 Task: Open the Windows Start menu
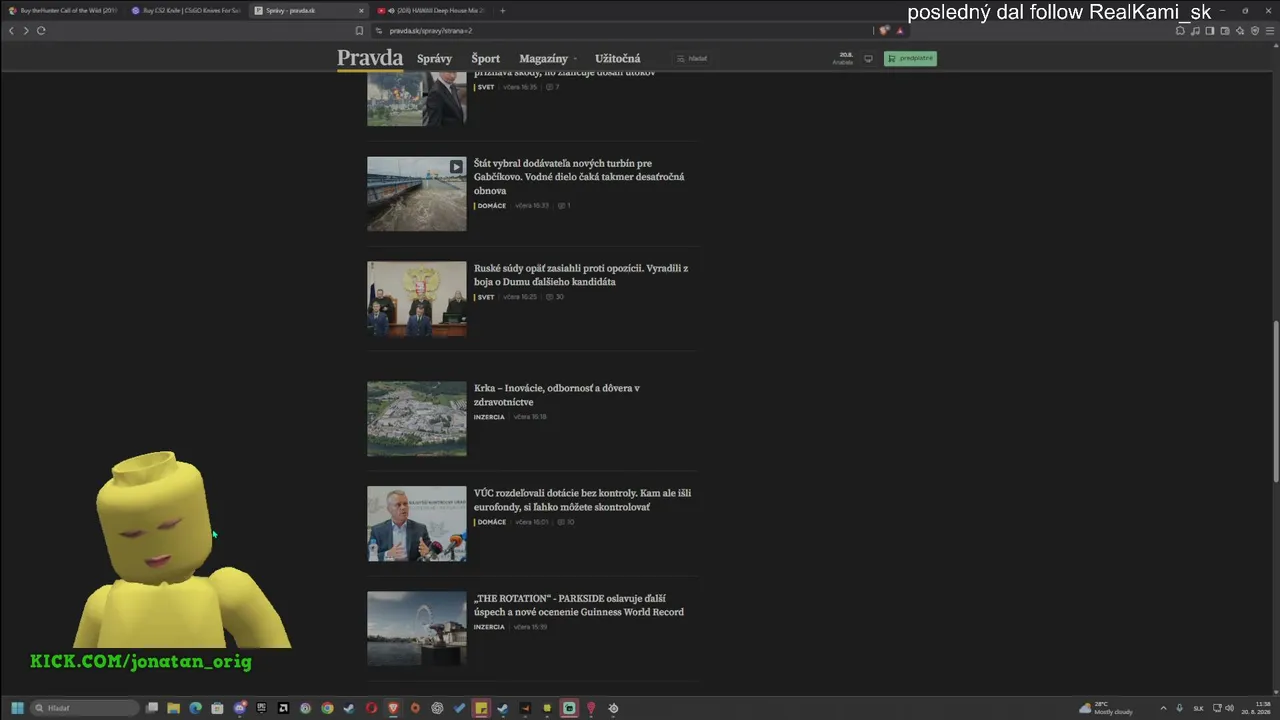[x=17, y=708]
